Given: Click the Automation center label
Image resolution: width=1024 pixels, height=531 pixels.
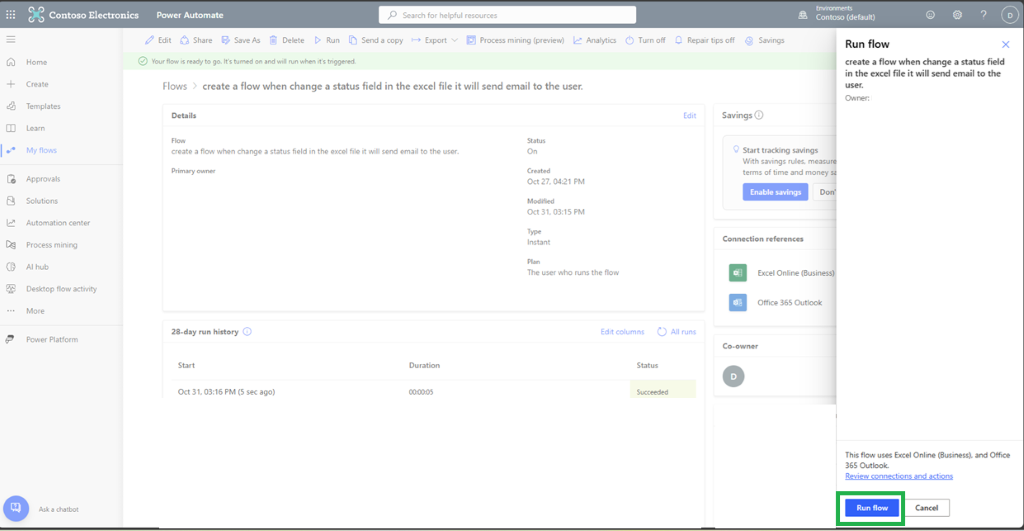Looking at the screenshot, I should pos(58,223).
